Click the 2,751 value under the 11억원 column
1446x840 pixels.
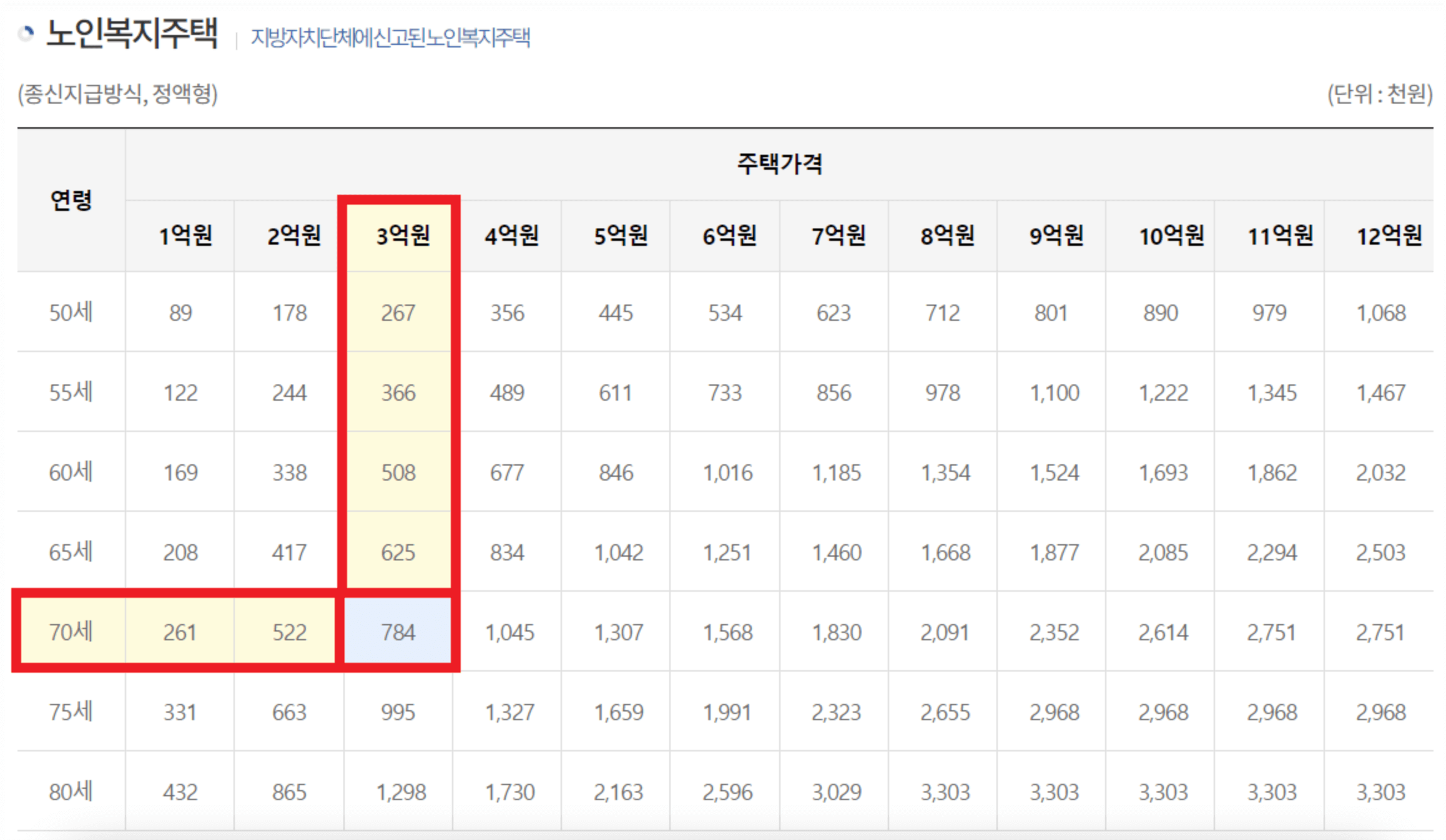1272,632
